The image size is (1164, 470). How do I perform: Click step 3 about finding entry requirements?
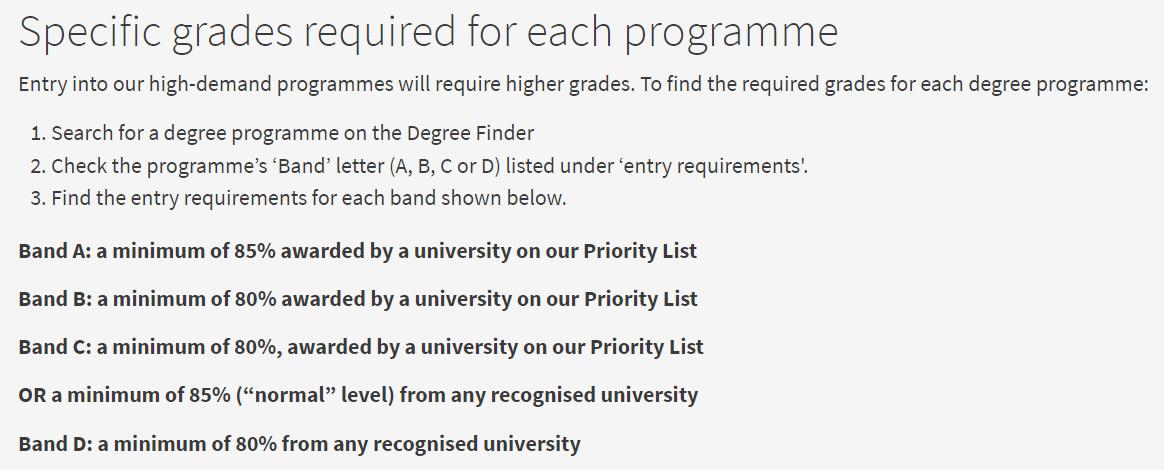(x=298, y=199)
